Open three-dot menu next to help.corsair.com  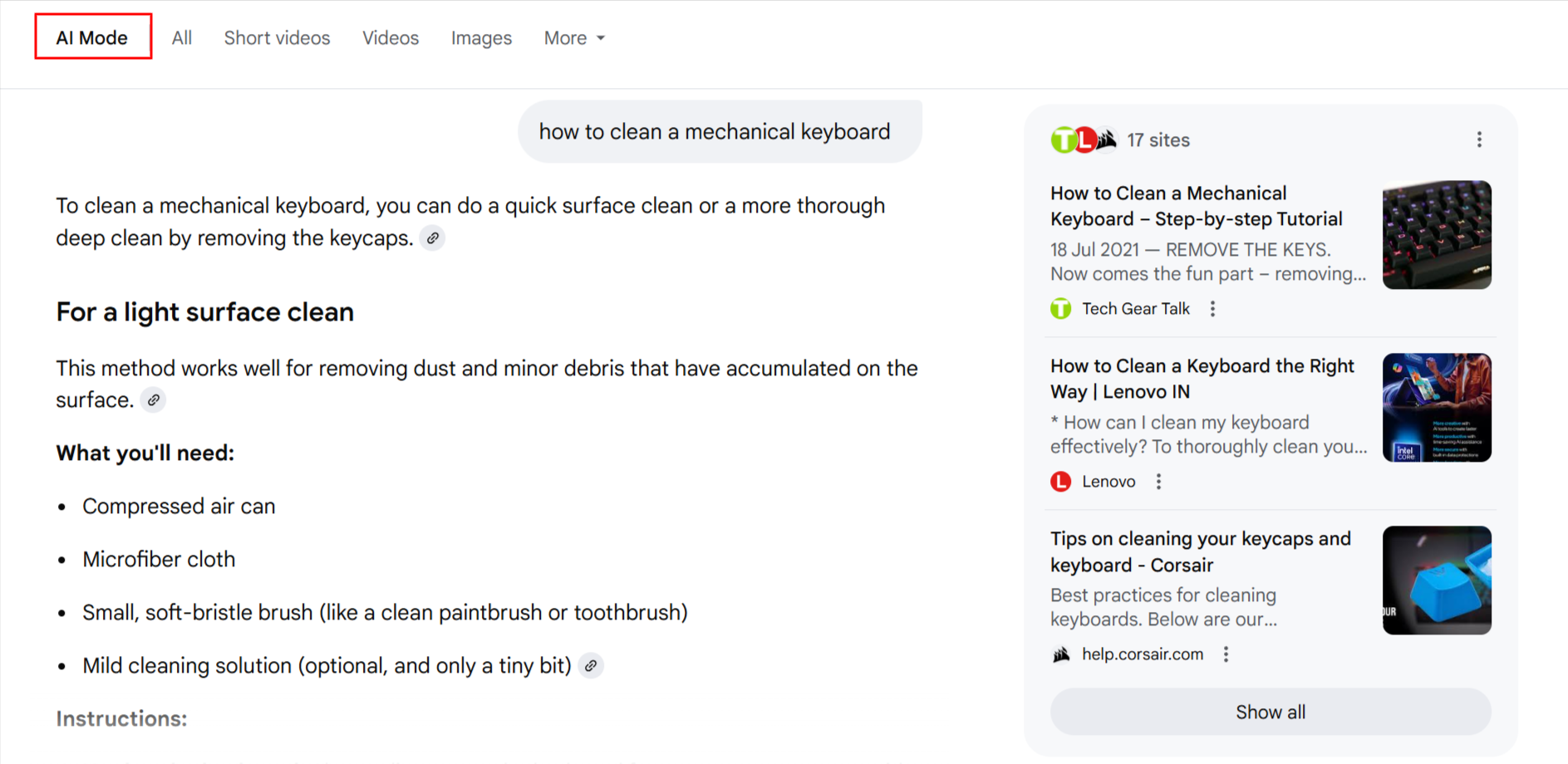click(x=1226, y=654)
